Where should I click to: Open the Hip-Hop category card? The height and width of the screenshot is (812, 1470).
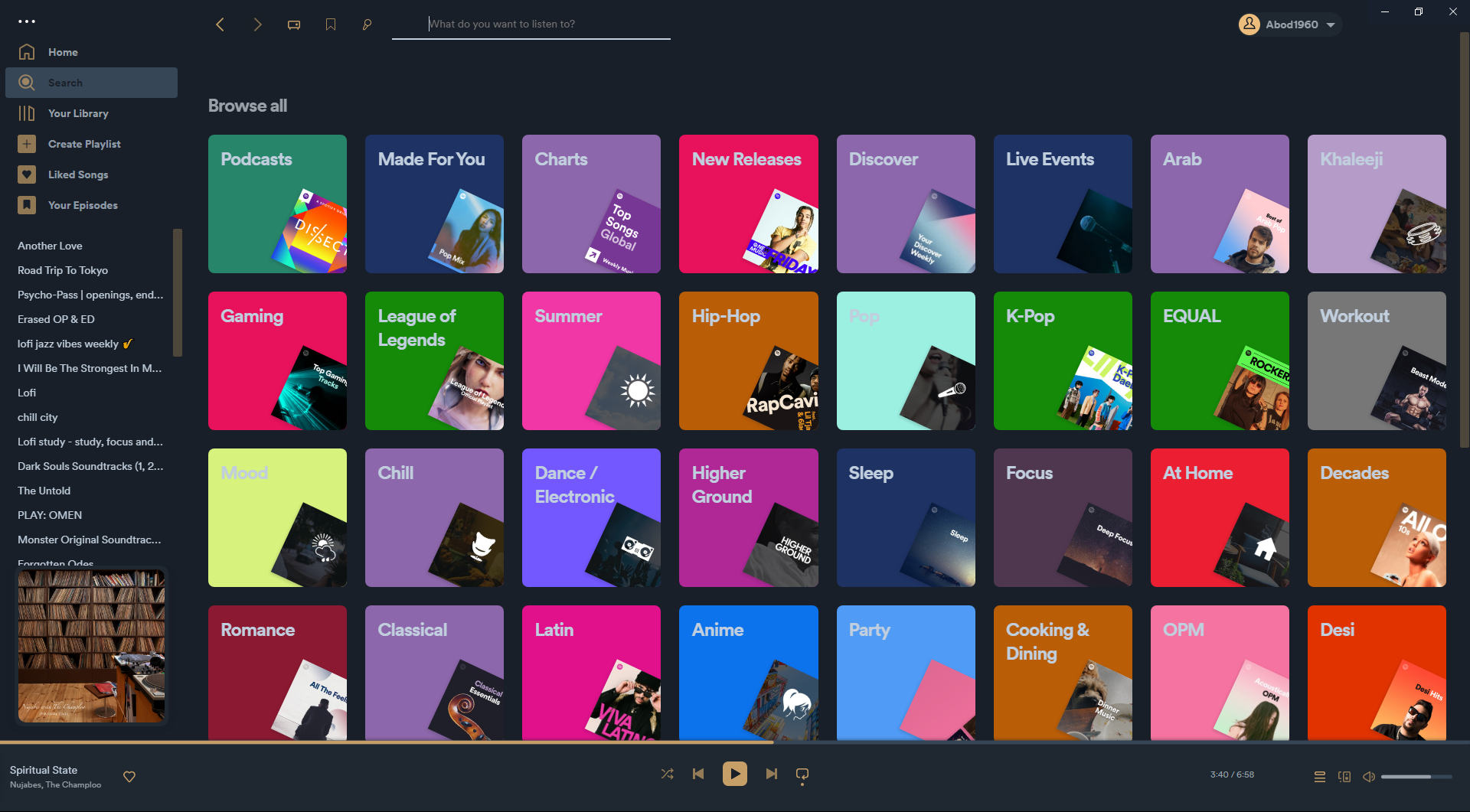coord(748,360)
